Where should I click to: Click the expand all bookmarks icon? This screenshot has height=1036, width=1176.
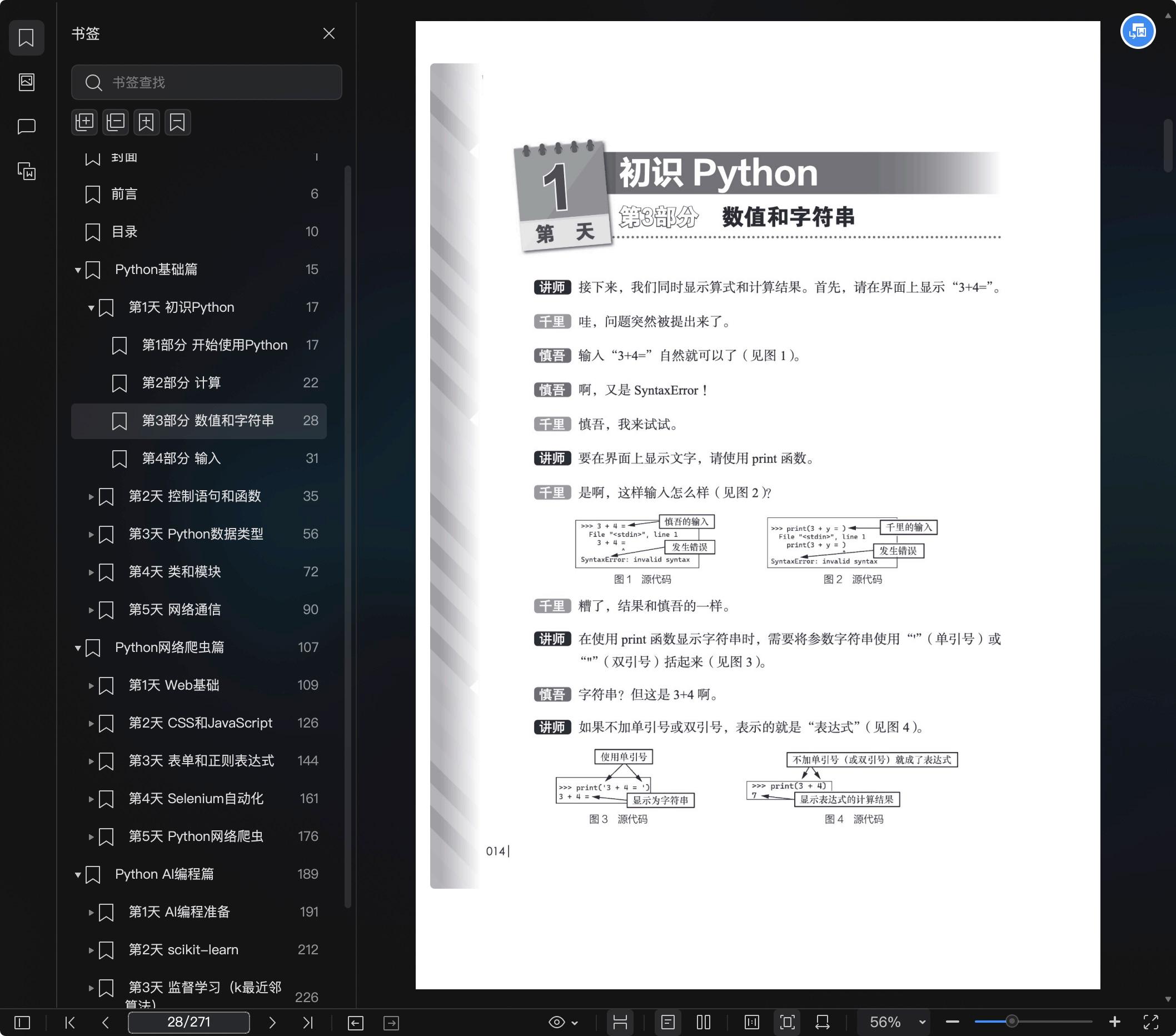[84, 122]
